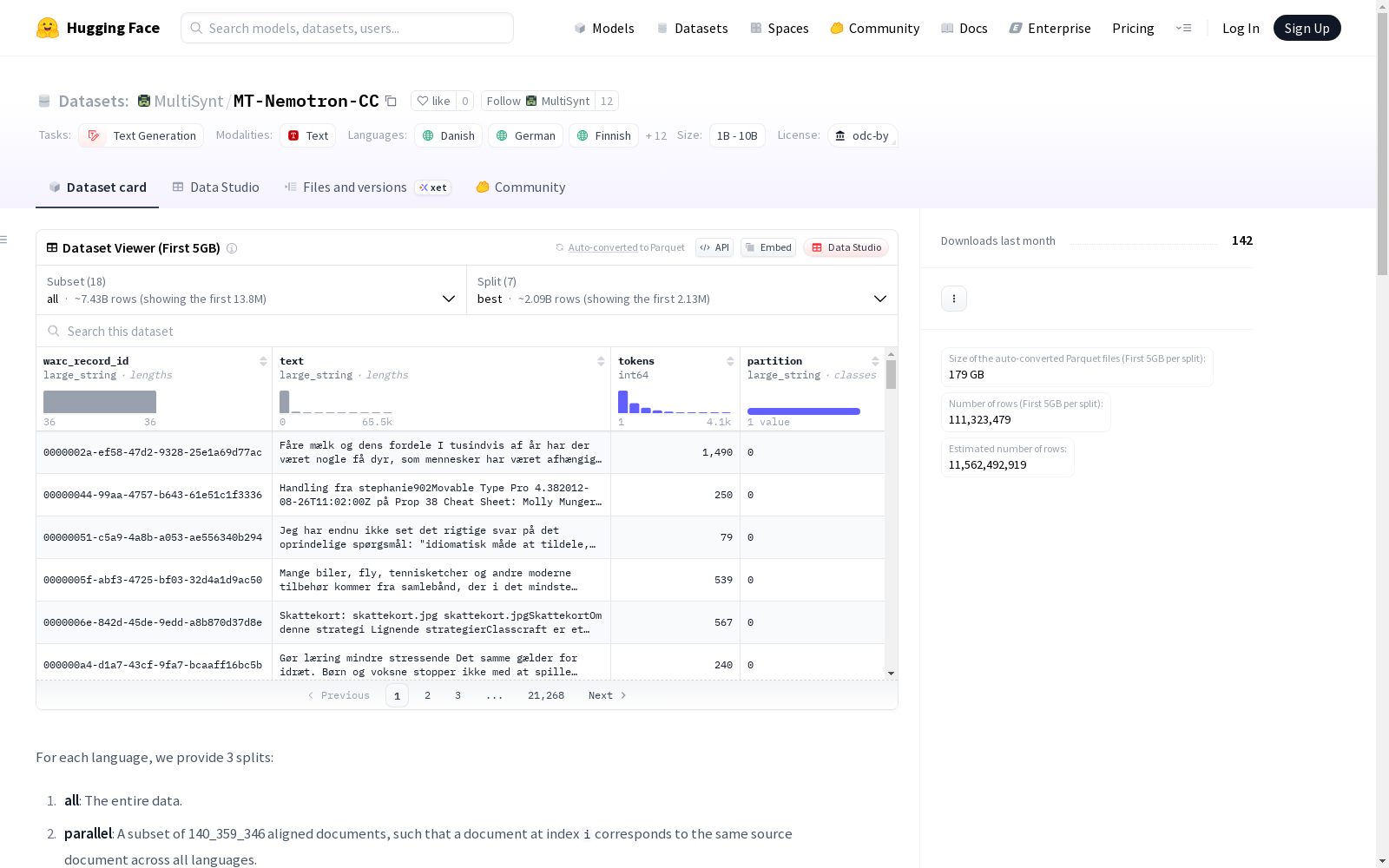Click the Downloads last month count 142

[1242, 240]
